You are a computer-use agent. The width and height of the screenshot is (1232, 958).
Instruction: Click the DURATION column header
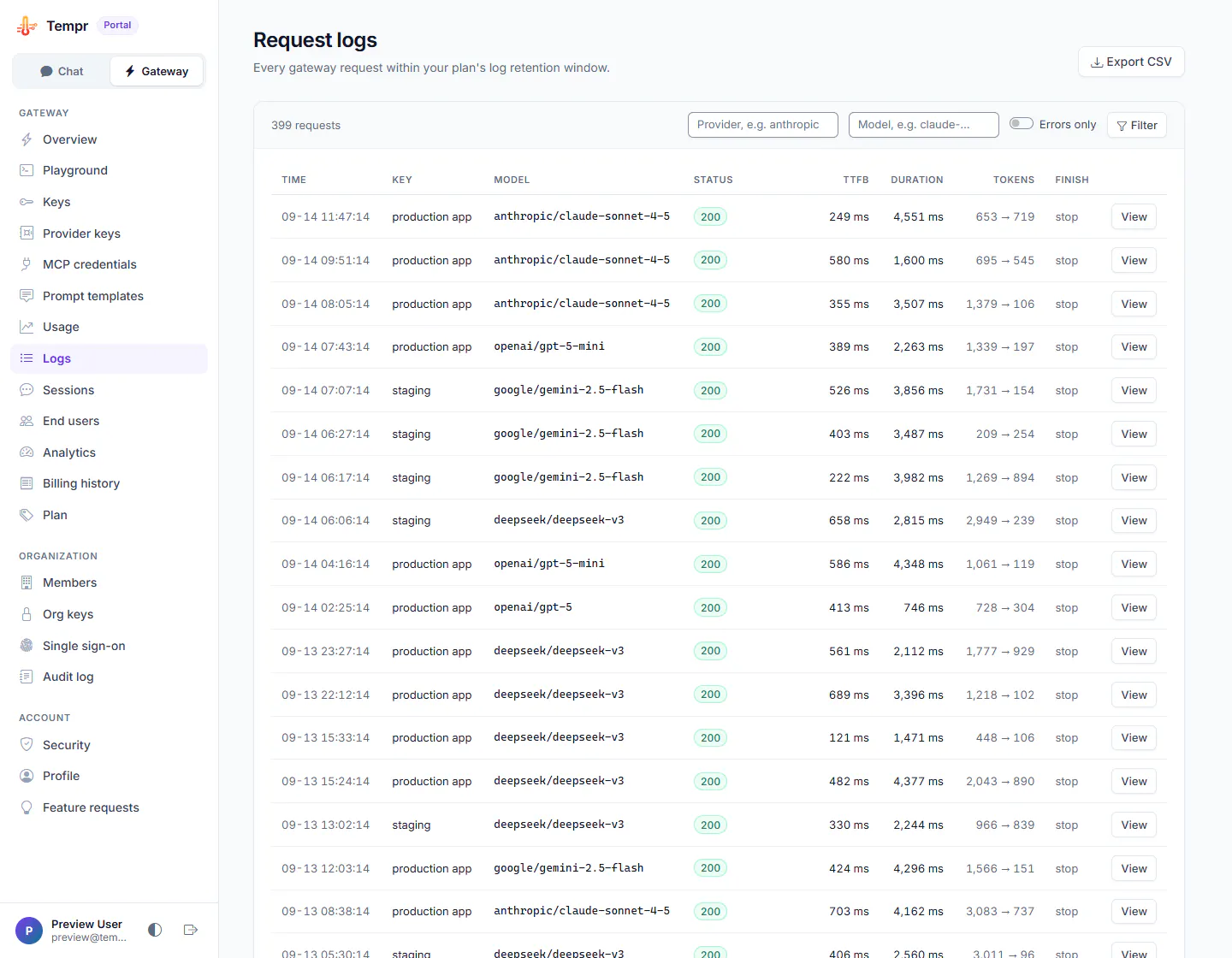(x=917, y=180)
